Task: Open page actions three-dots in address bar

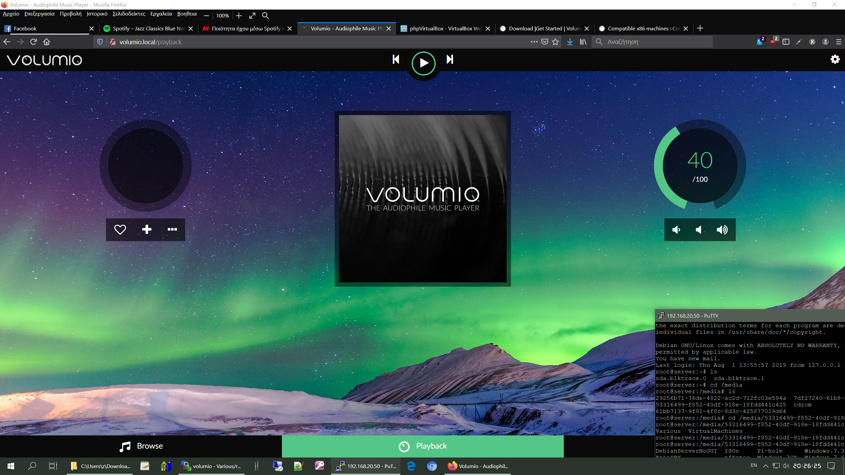Action: 534,42
